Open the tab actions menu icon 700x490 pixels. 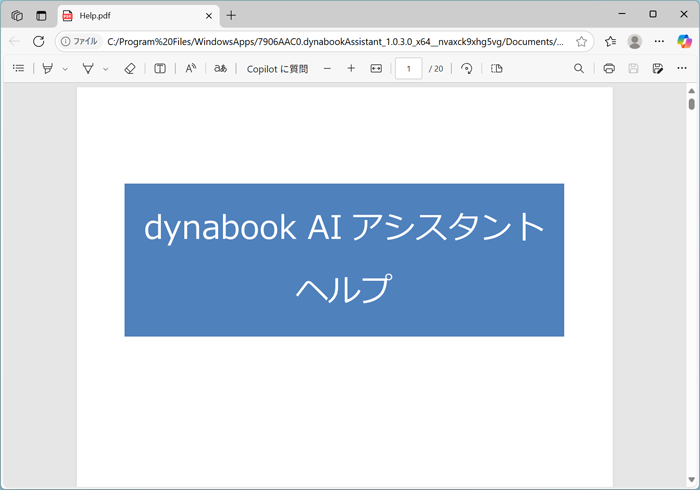41,16
